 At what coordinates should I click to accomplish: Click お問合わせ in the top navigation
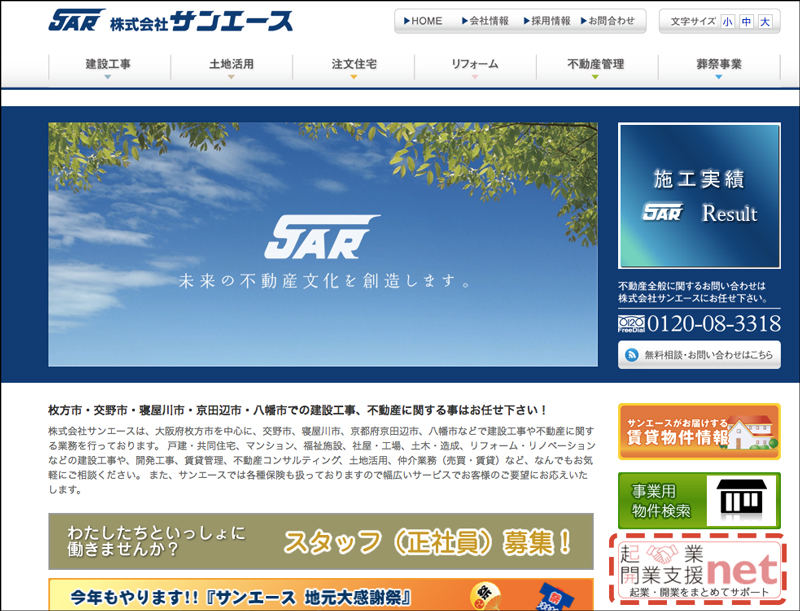point(606,21)
